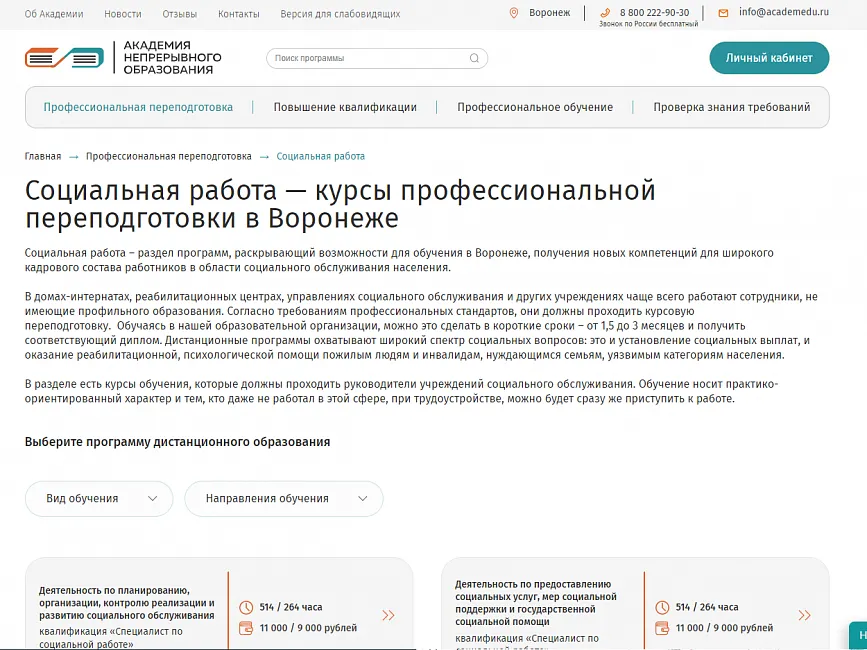Open Об Академии page
The width and height of the screenshot is (867, 650).
54,14
